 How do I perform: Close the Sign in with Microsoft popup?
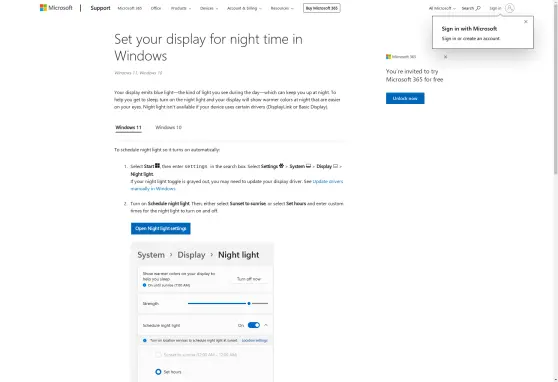[x=526, y=22]
